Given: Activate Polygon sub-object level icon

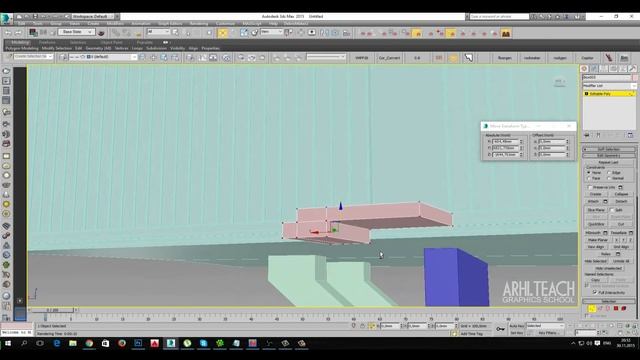Looking at the screenshot, I should pyautogui.click(x=616, y=309).
